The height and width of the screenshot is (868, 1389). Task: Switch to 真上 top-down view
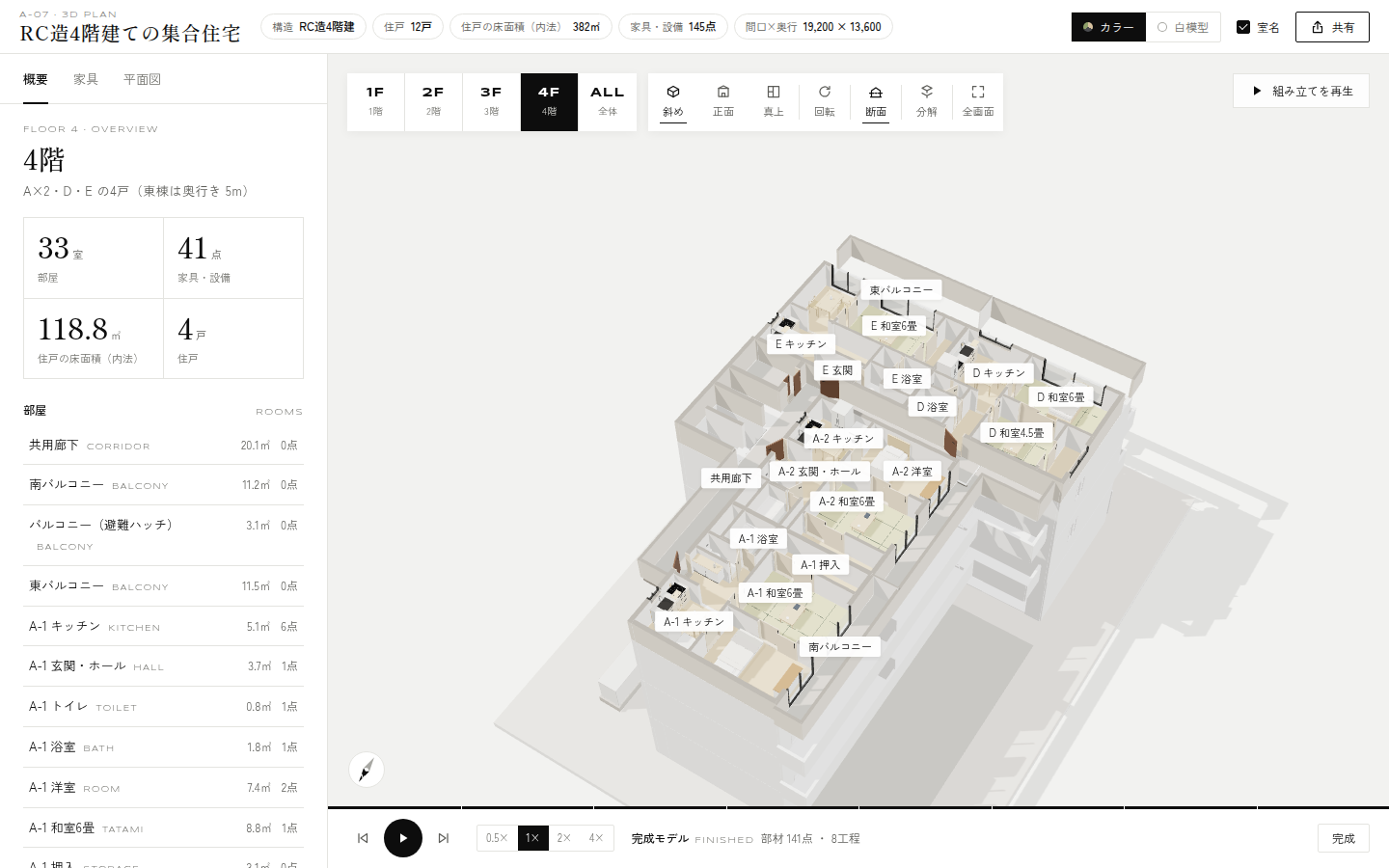point(774,101)
